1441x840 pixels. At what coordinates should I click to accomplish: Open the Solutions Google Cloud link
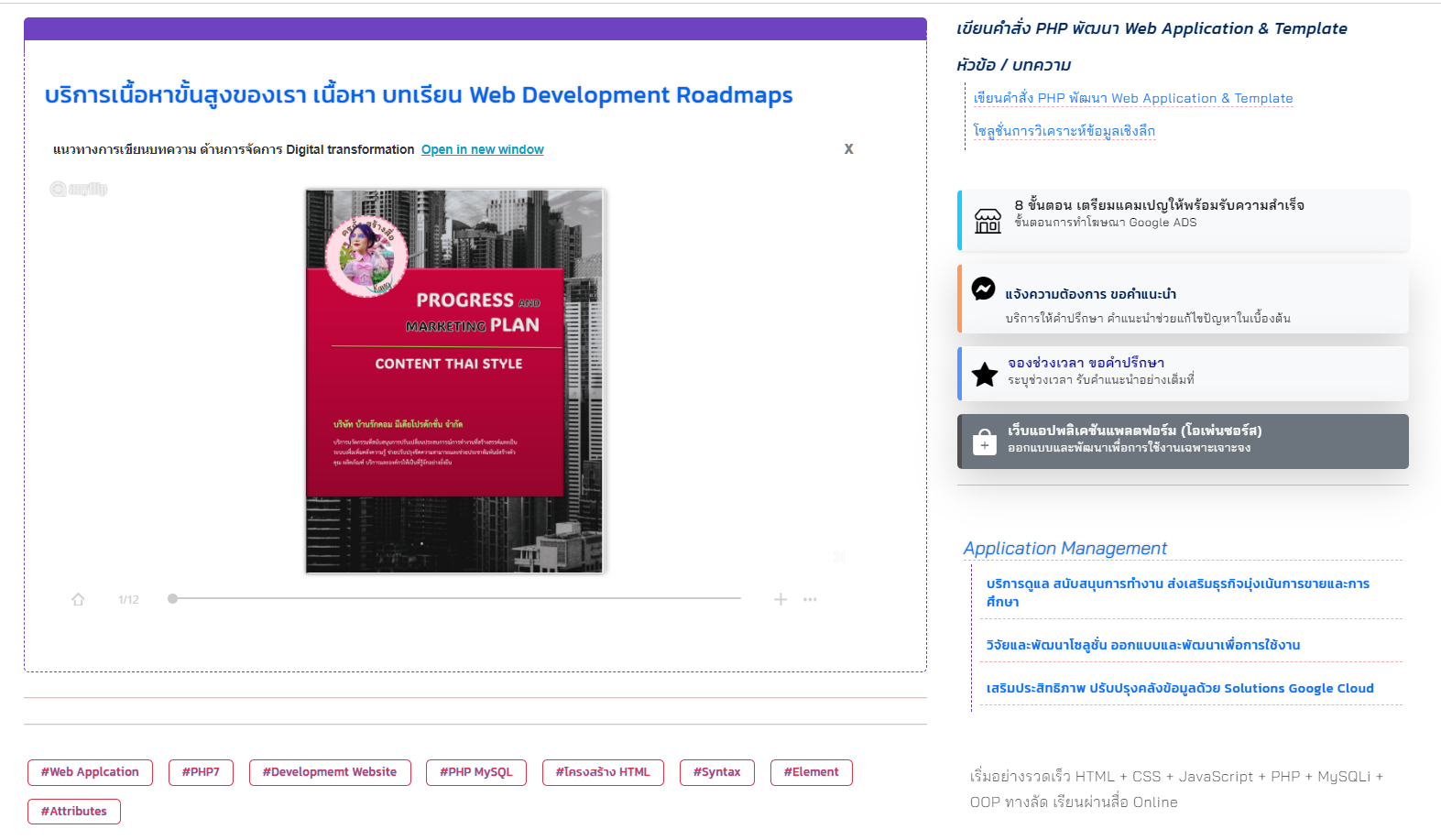[1179, 689]
